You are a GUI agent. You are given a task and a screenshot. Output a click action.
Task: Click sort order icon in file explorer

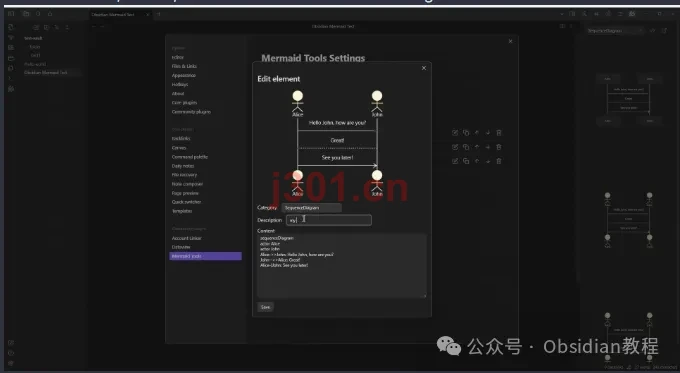57,27
